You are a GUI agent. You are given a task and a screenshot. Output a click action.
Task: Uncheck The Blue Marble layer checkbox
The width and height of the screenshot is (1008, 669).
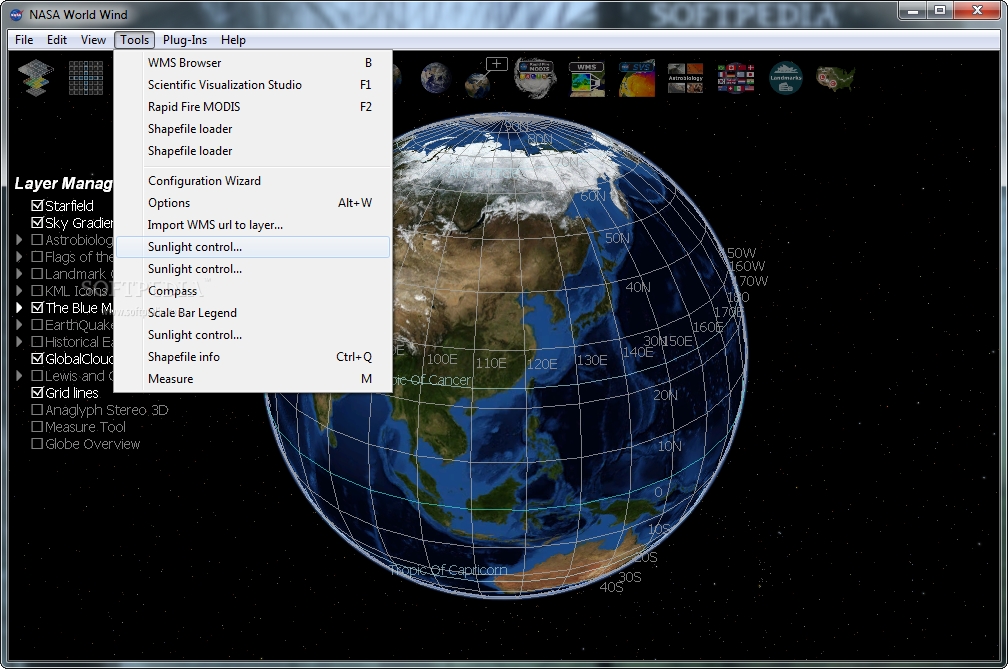tap(37, 308)
